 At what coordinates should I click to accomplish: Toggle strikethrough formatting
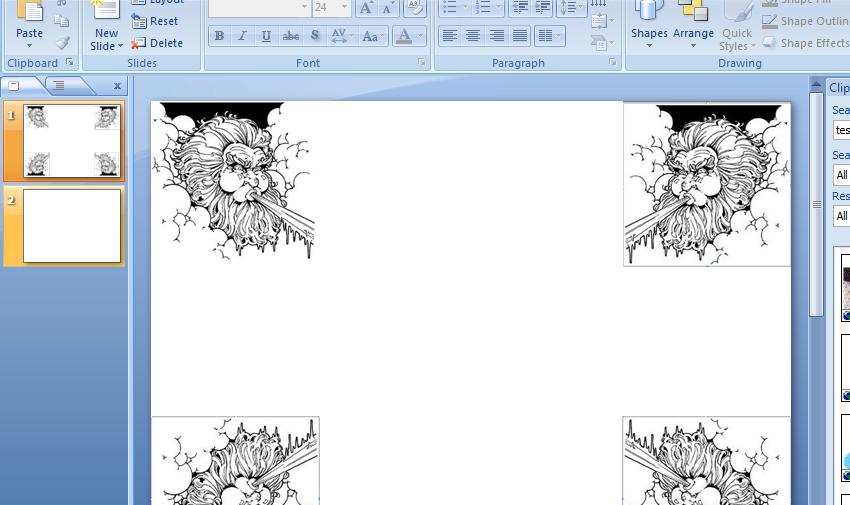(291, 36)
